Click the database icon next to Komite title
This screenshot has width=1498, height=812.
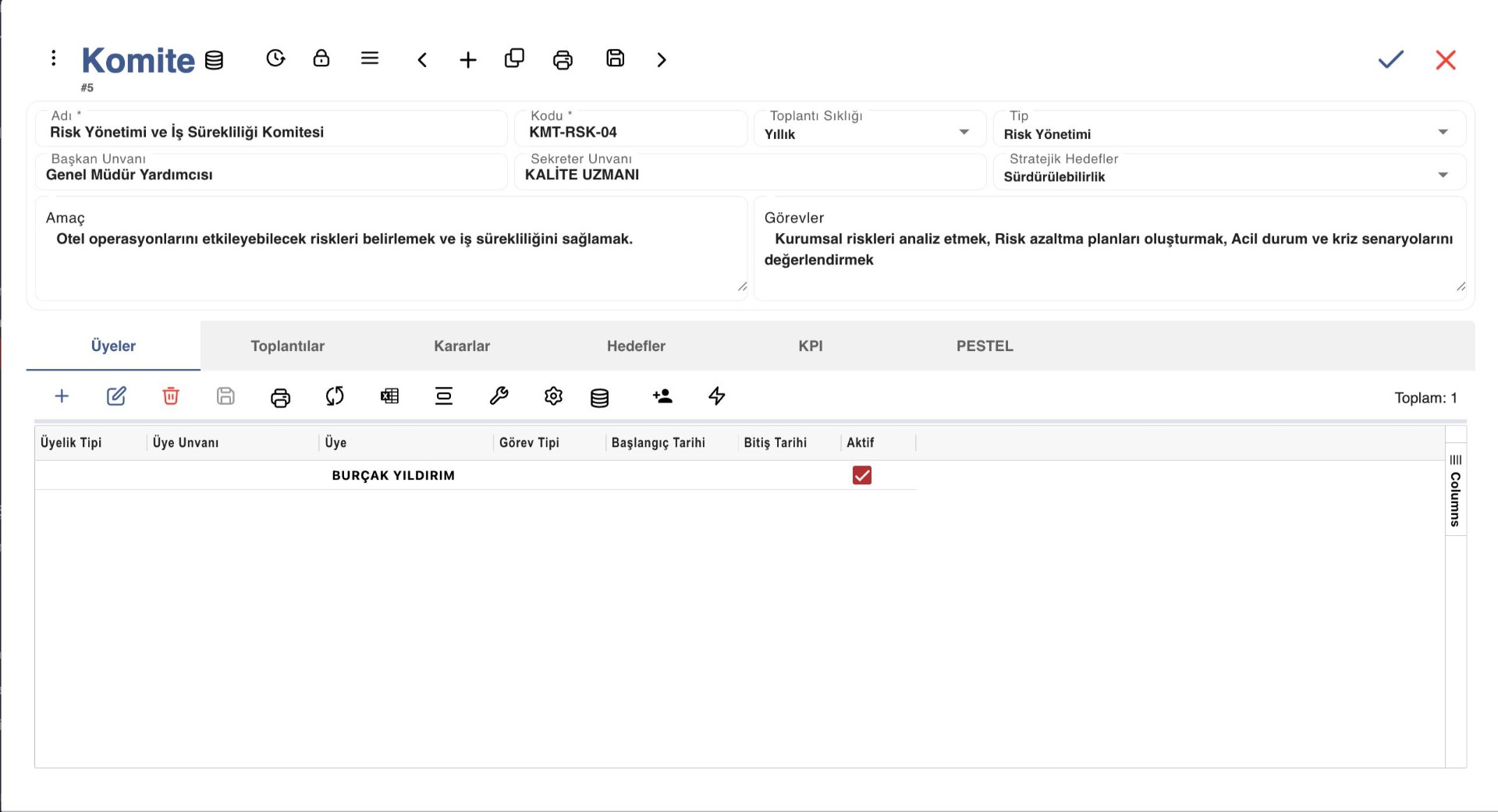(214, 60)
